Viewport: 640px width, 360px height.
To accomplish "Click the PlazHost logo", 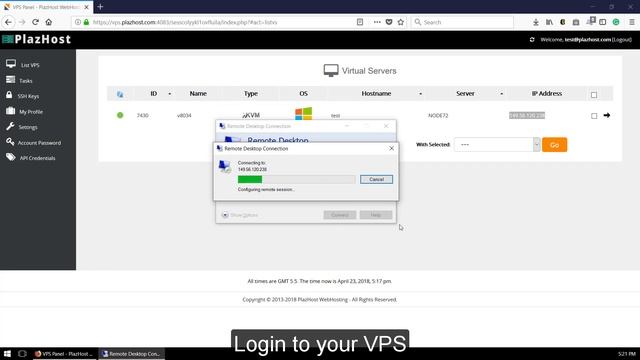I will [x=37, y=39].
